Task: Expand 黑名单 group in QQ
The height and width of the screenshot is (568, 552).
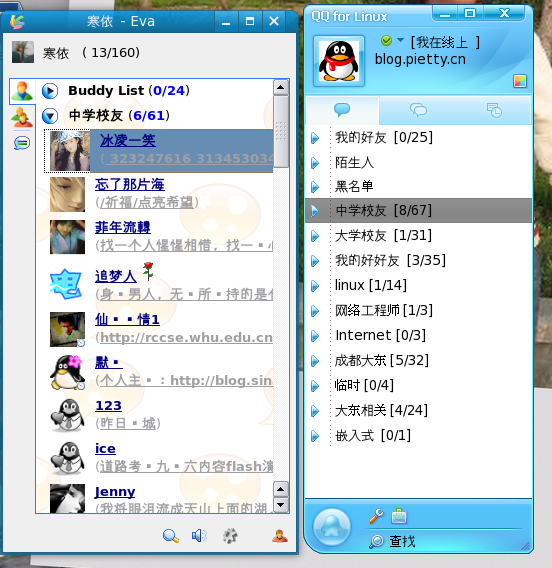Action: click(315, 187)
